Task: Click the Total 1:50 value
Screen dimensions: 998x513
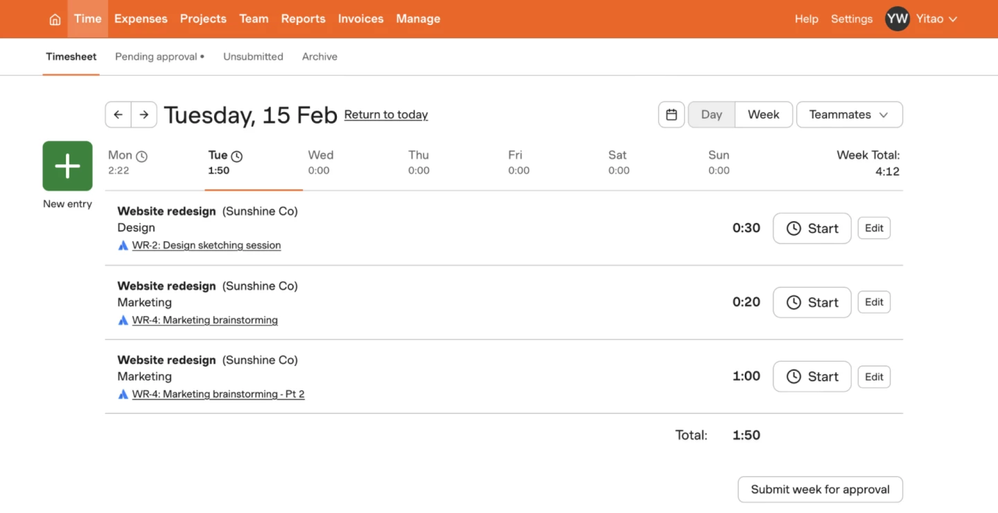Action: click(747, 435)
